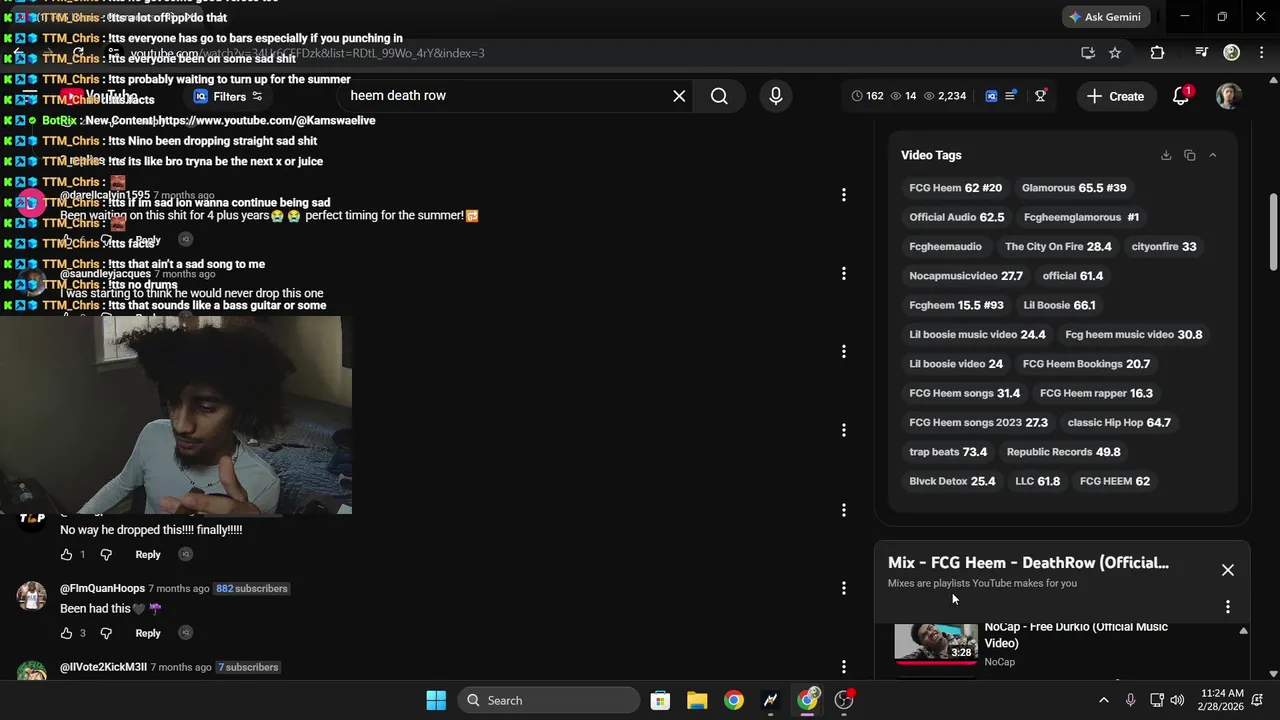Open options menu for 'No way he dropped this' comment
This screenshot has width=1280, height=720.
(x=844, y=510)
